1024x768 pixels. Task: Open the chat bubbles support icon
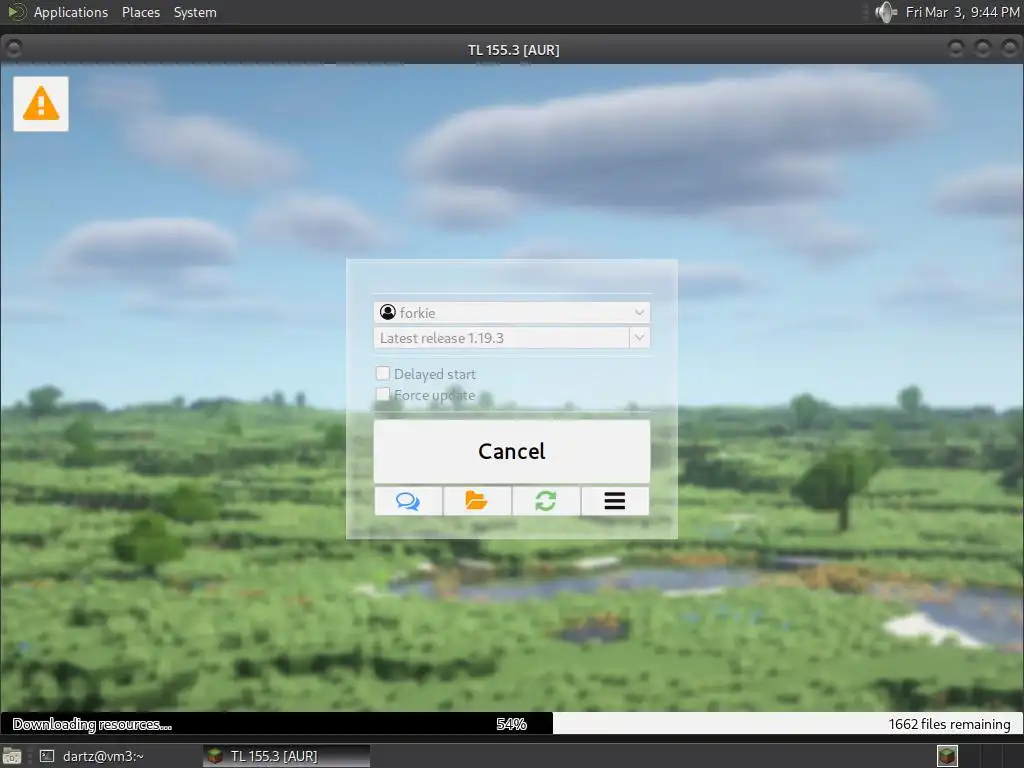pos(408,501)
